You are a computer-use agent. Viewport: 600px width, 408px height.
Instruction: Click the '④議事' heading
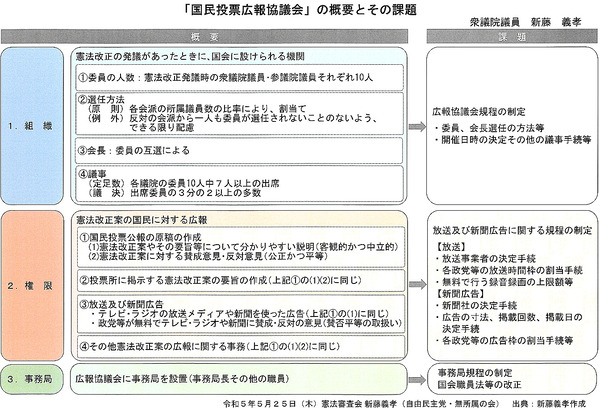pyautogui.click(x=92, y=174)
